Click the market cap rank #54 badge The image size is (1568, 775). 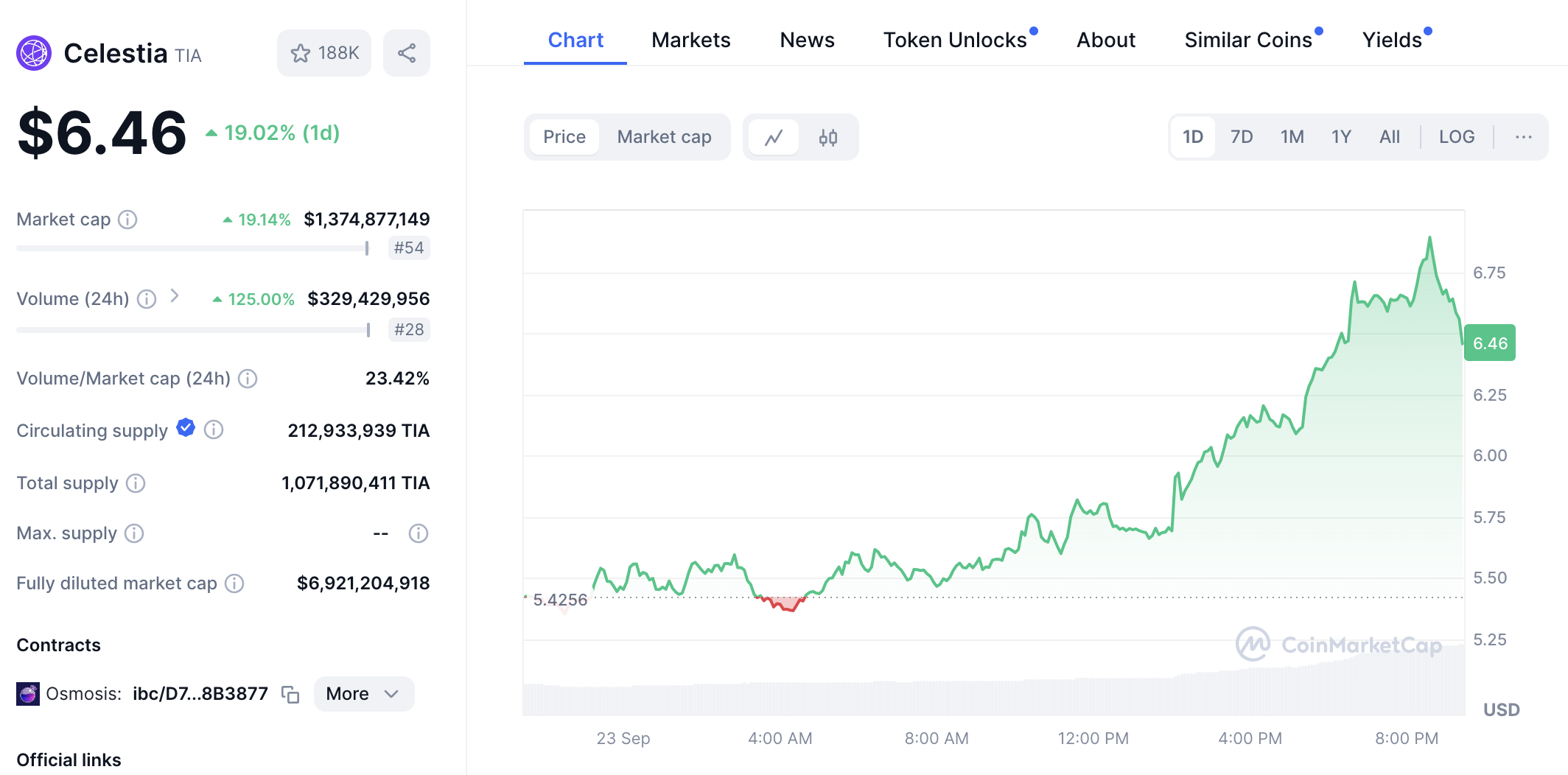click(409, 248)
